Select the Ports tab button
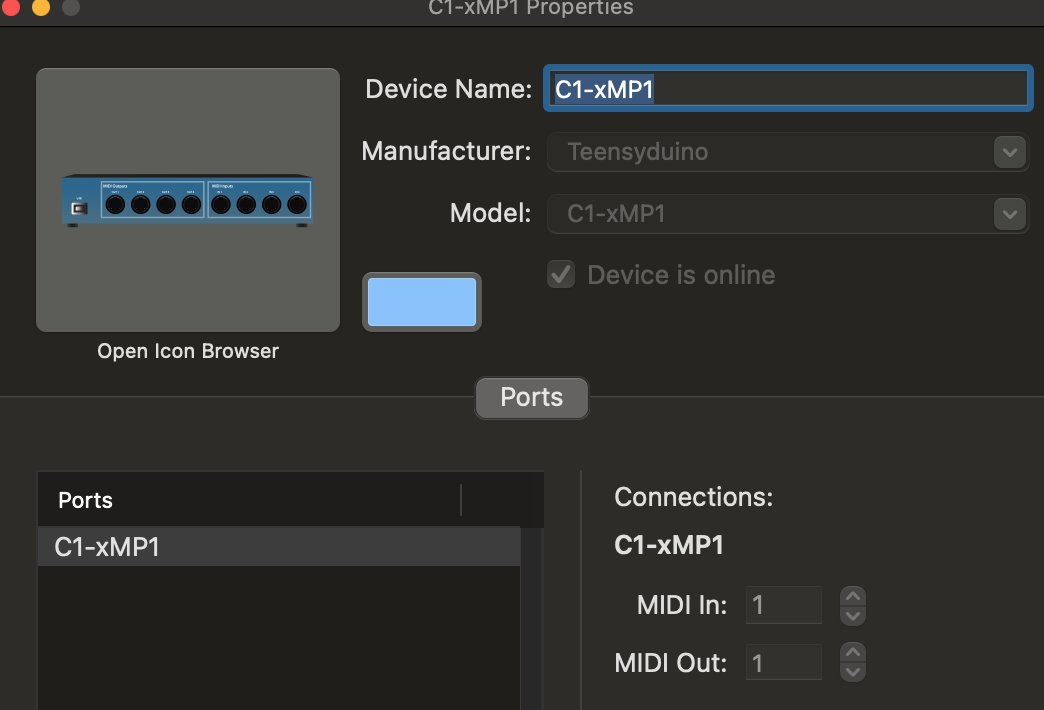 pyautogui.click(x=531, y=397)
